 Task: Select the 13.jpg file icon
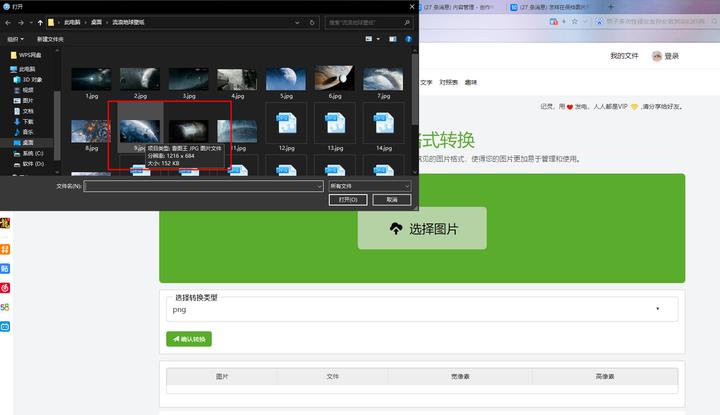coord(335,123)
